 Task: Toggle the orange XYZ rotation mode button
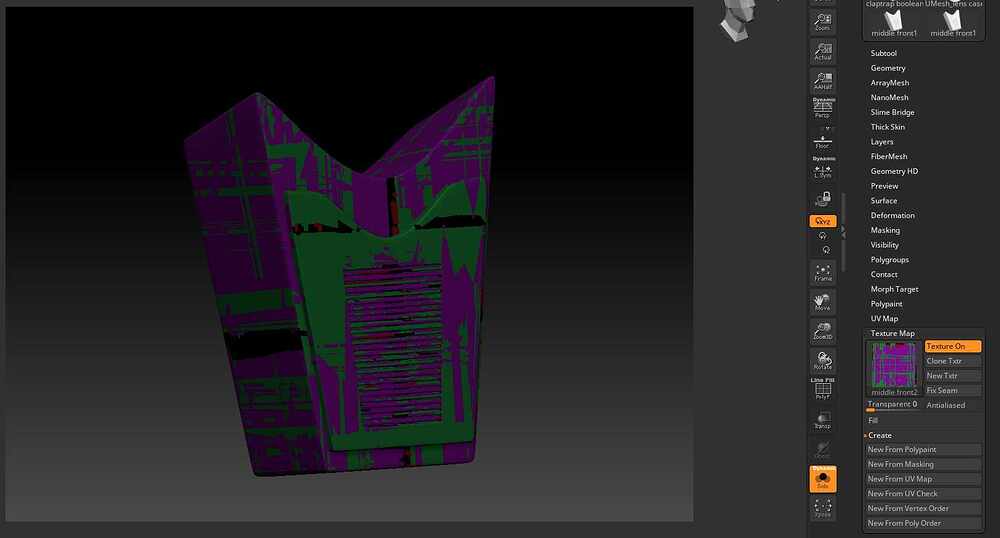tap(823, 221)
